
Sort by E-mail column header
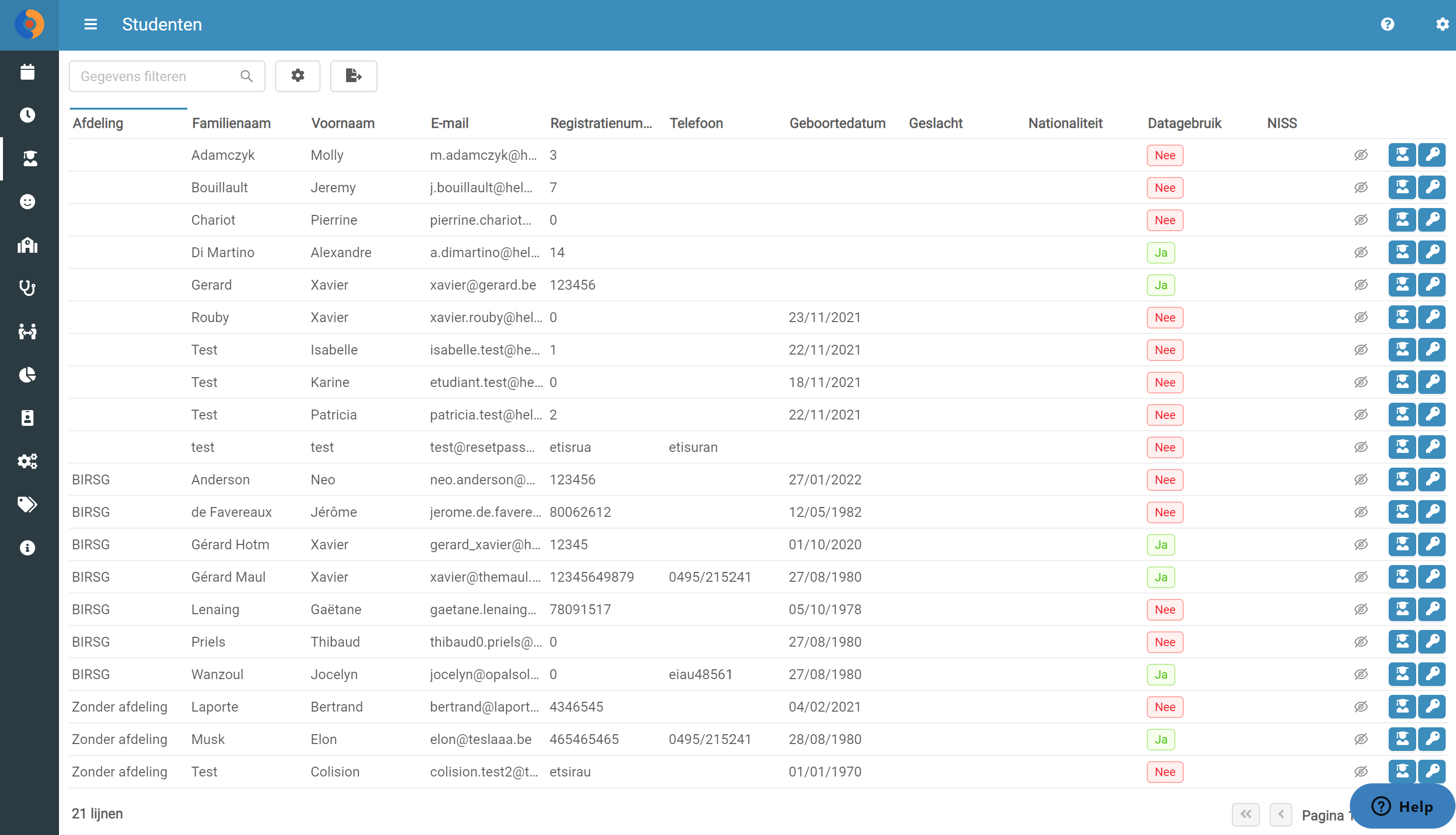click(449, 123)
